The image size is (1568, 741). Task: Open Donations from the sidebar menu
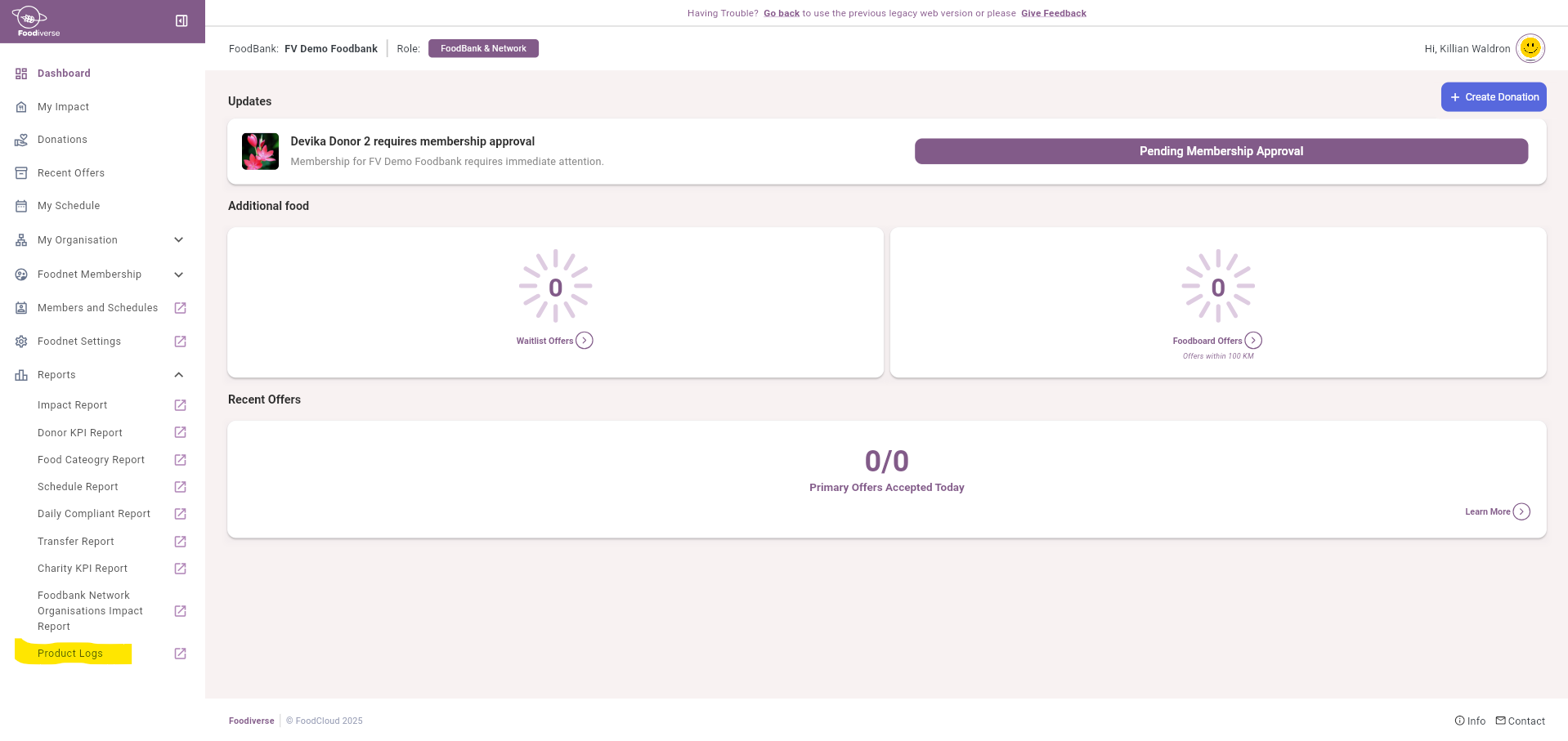(x=62, y=140)
